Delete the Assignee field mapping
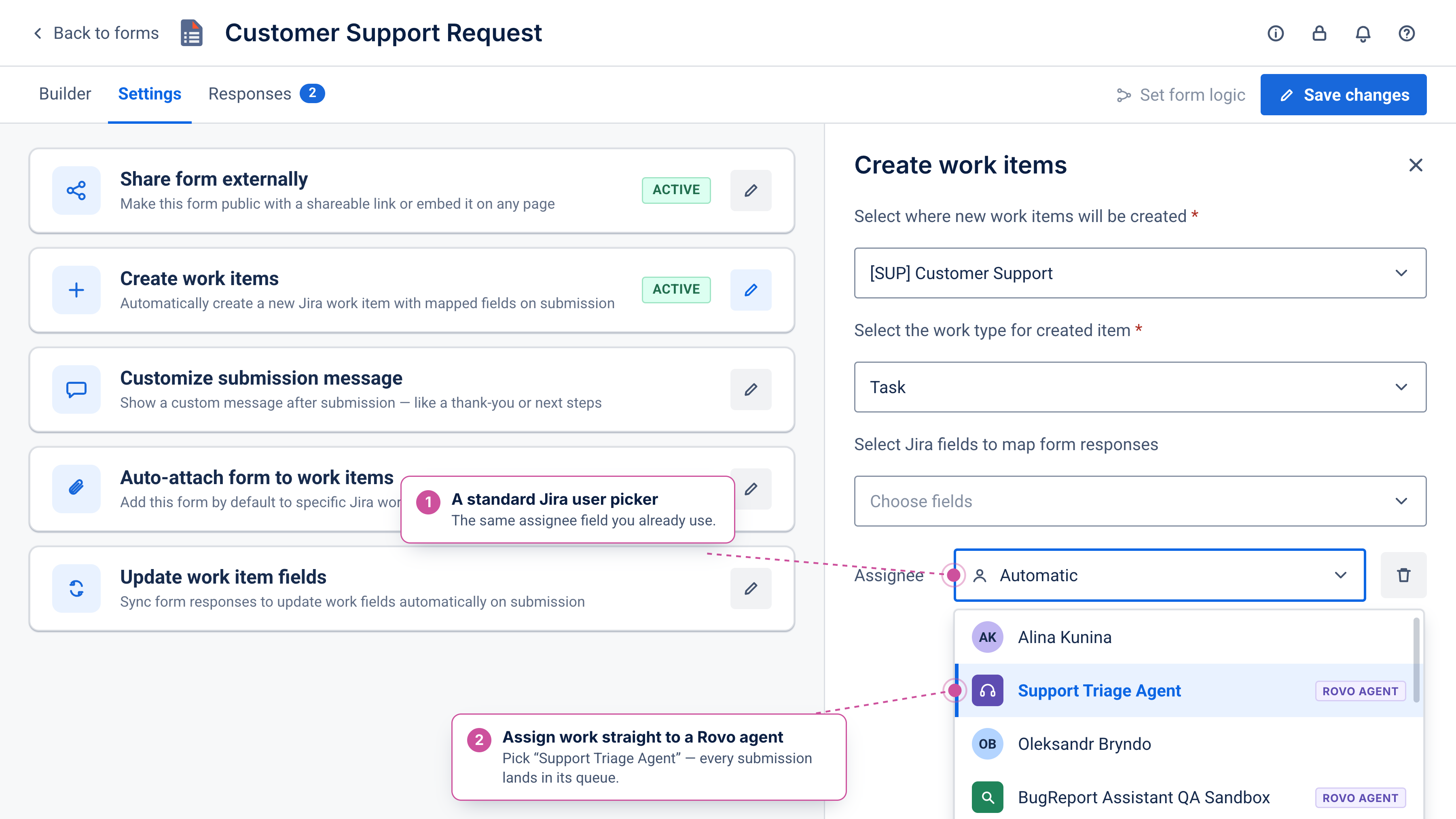Screen dimensions: 1456x819 (1403, 575)
